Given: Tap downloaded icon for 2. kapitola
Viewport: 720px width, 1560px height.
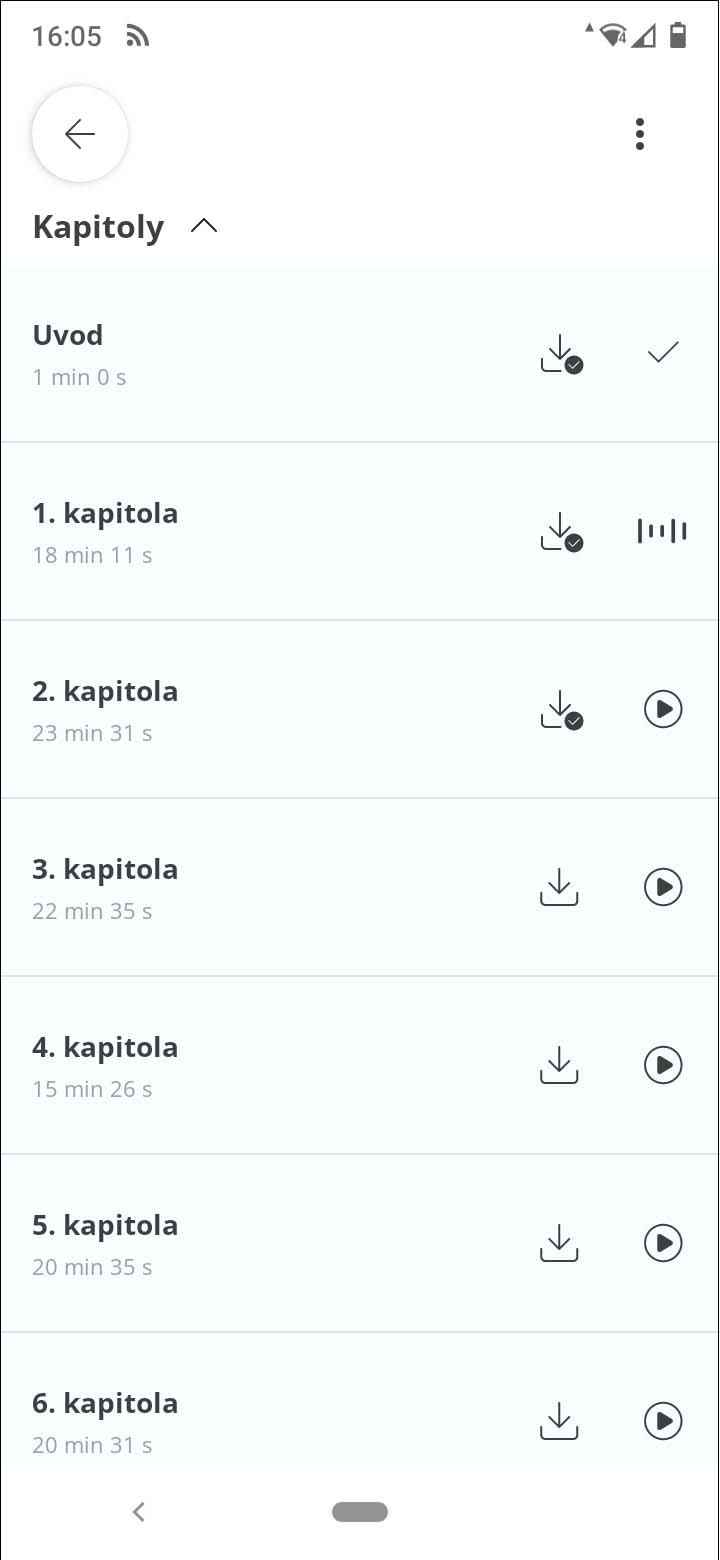Looking at the screenshot, I should (561, 710).
